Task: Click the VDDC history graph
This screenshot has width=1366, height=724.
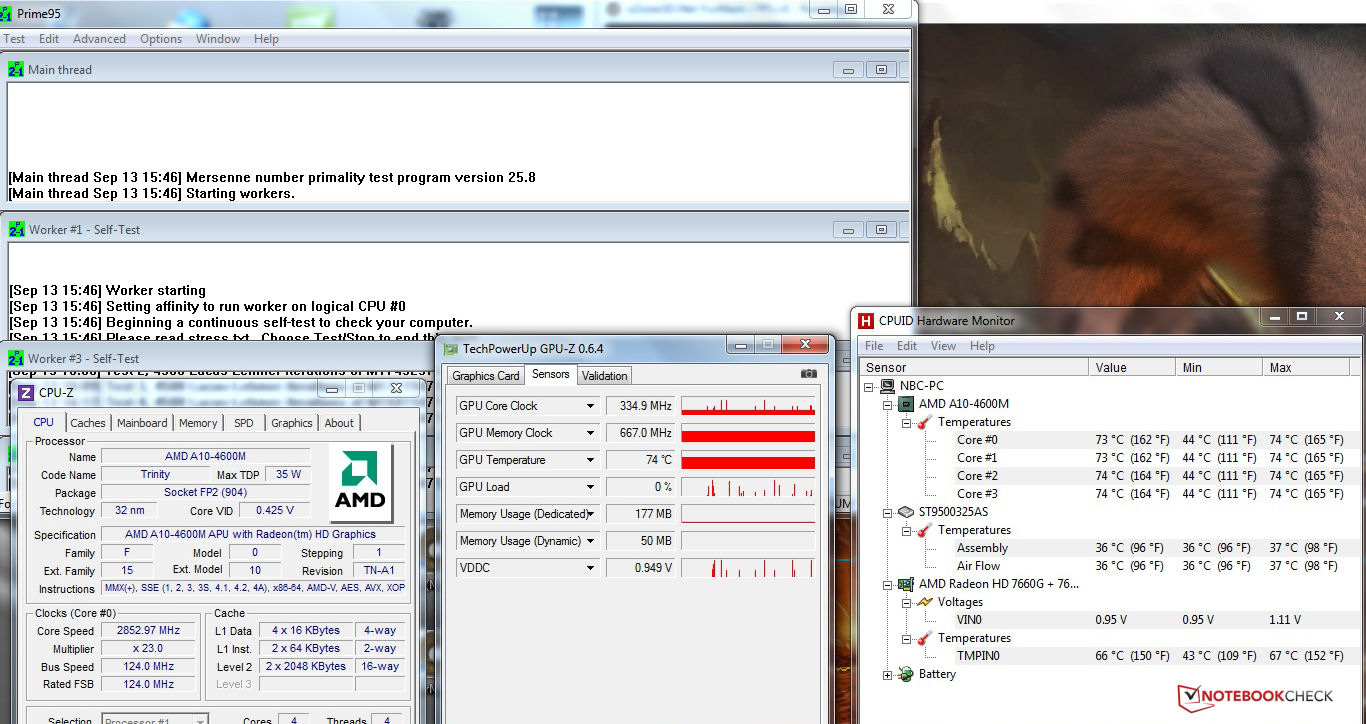Action: [748, 568]
